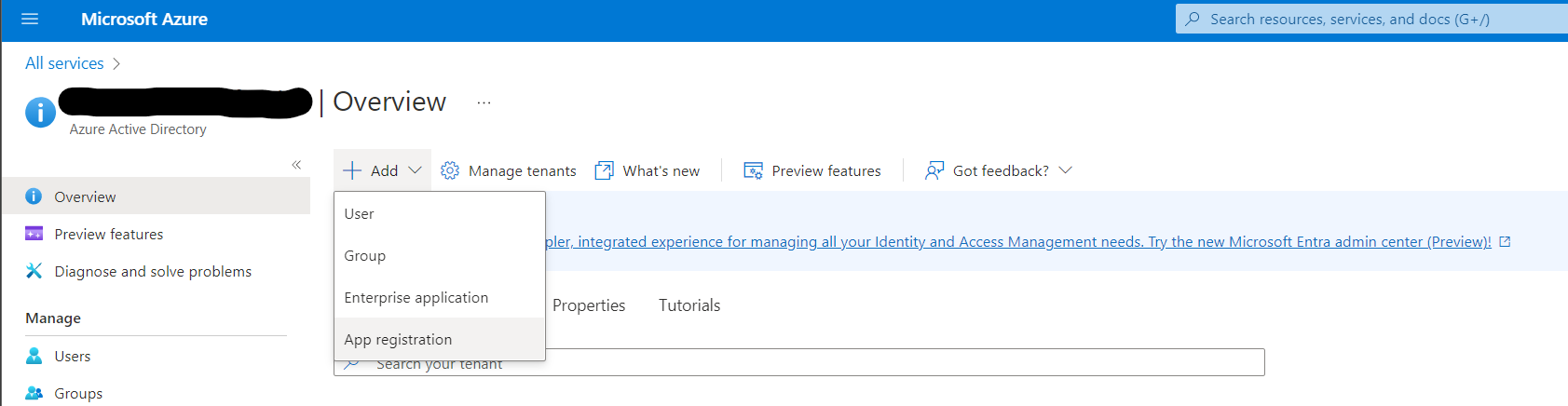Click the Manage tenants gear icon
Screen dimensions: 1568x406
tap(450, 170)
